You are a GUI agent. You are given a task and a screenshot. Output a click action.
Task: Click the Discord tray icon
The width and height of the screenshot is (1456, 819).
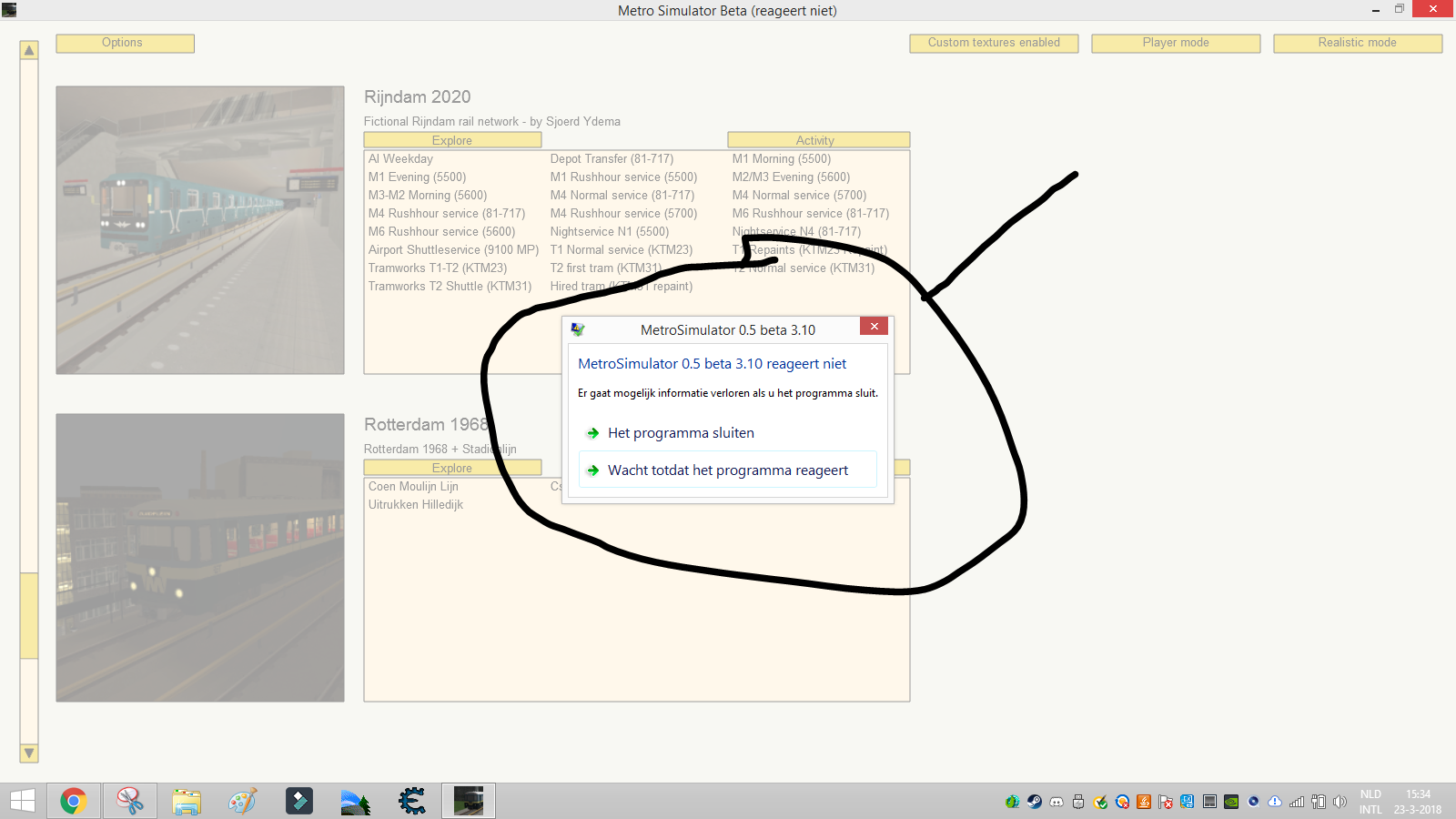pos(1057,802)
